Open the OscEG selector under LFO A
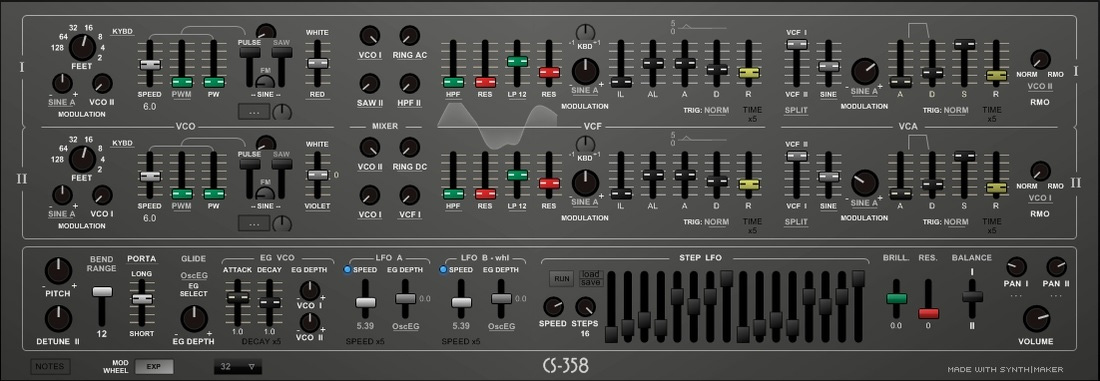Viewport: 1100px width, 381px height. 405,326
